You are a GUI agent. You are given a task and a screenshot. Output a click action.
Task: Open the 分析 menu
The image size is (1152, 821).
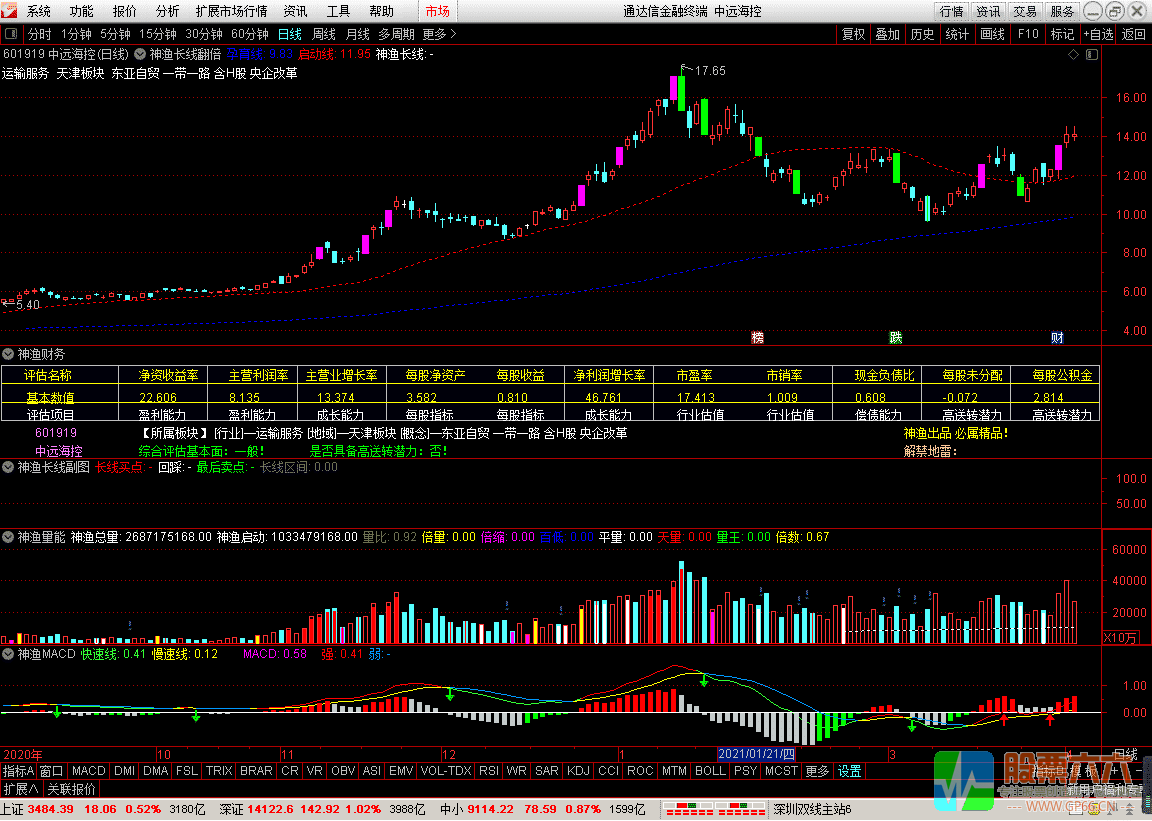coord(167,11)
